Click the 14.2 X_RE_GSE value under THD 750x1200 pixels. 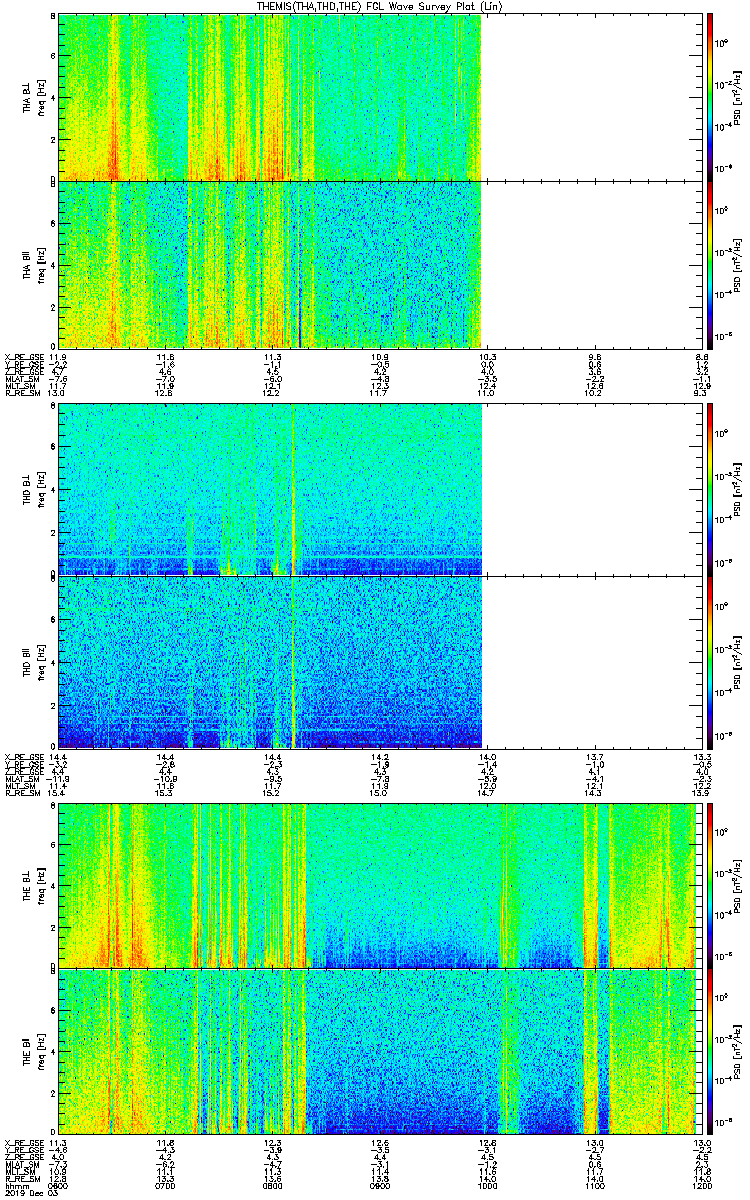380,756
